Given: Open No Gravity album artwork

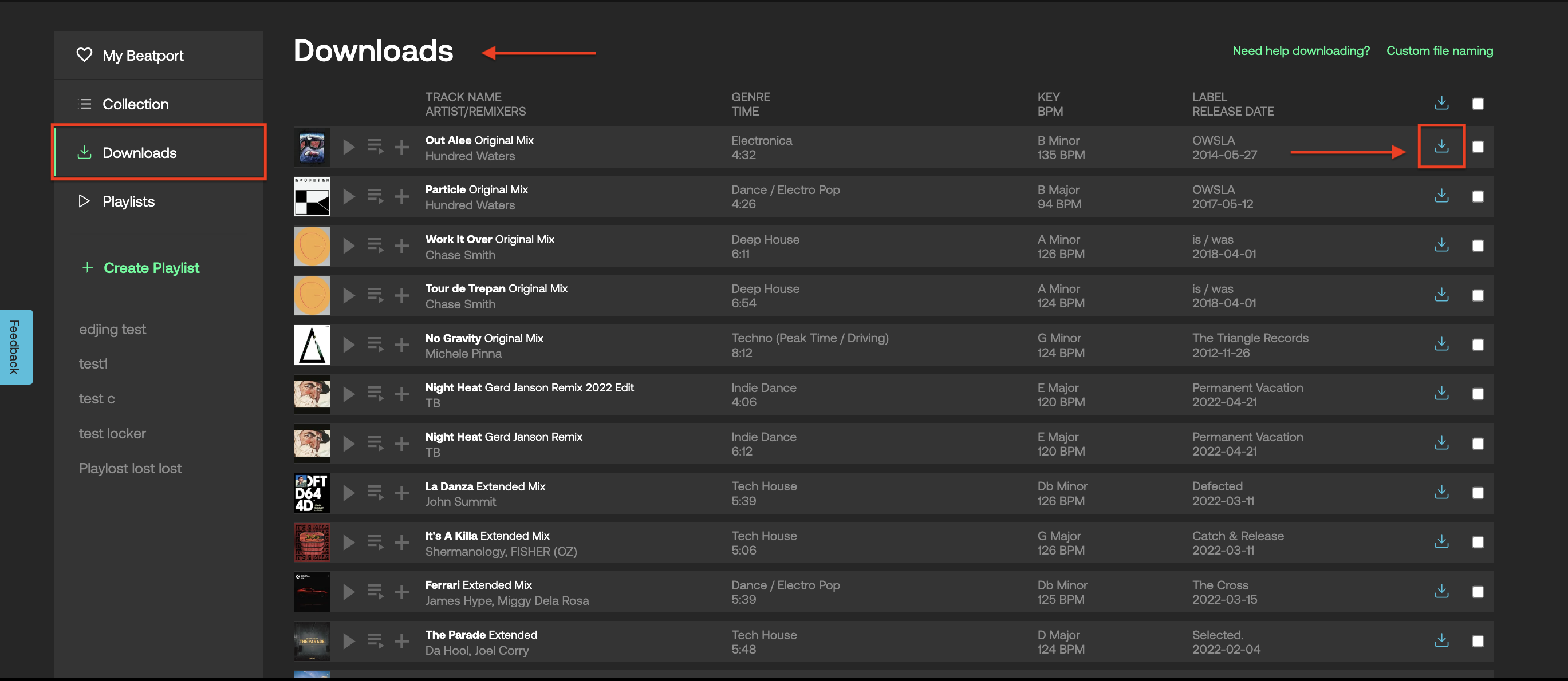Looking at the screenshot, I should 312,345.
